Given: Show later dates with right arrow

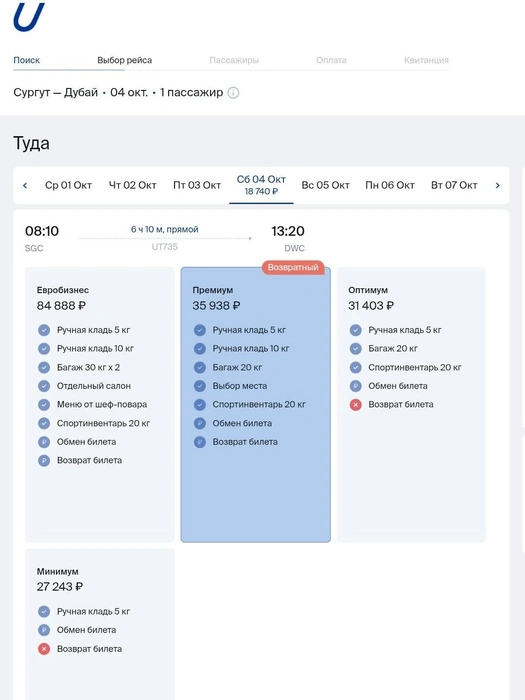Looking at the screenshot, I should tap(497, 185).
